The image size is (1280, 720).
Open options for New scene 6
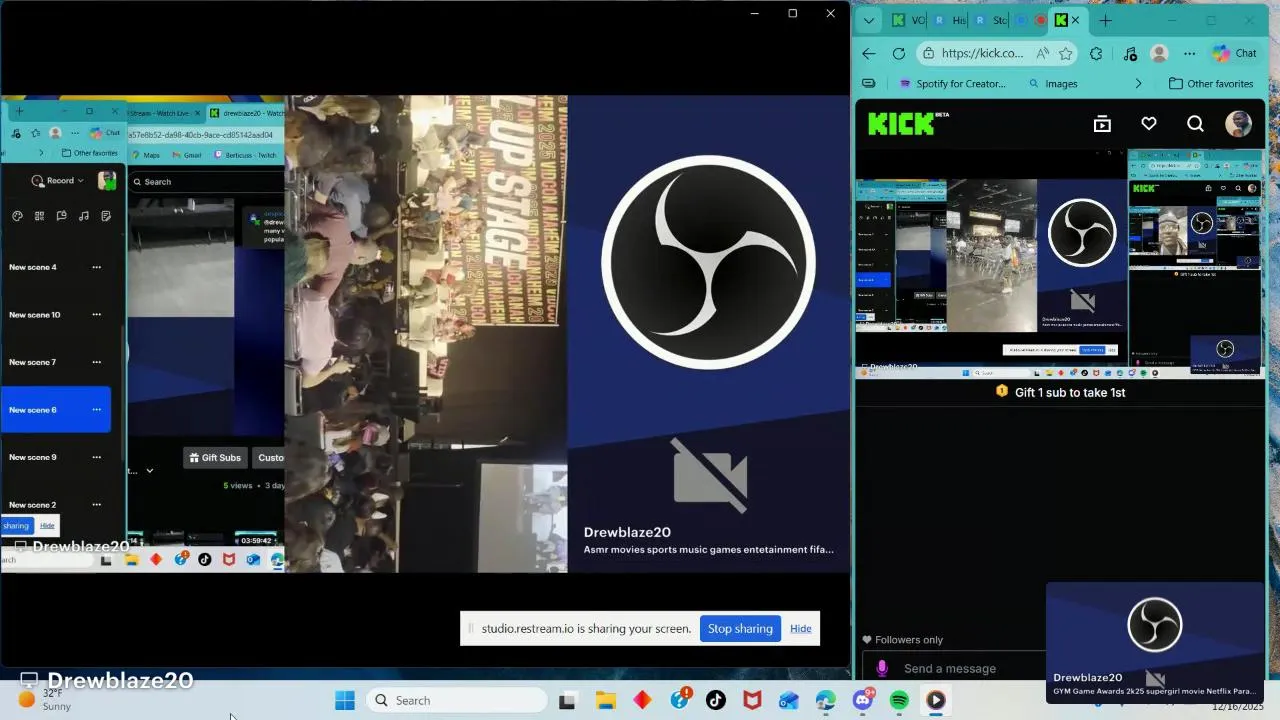(x=96, y=410)
